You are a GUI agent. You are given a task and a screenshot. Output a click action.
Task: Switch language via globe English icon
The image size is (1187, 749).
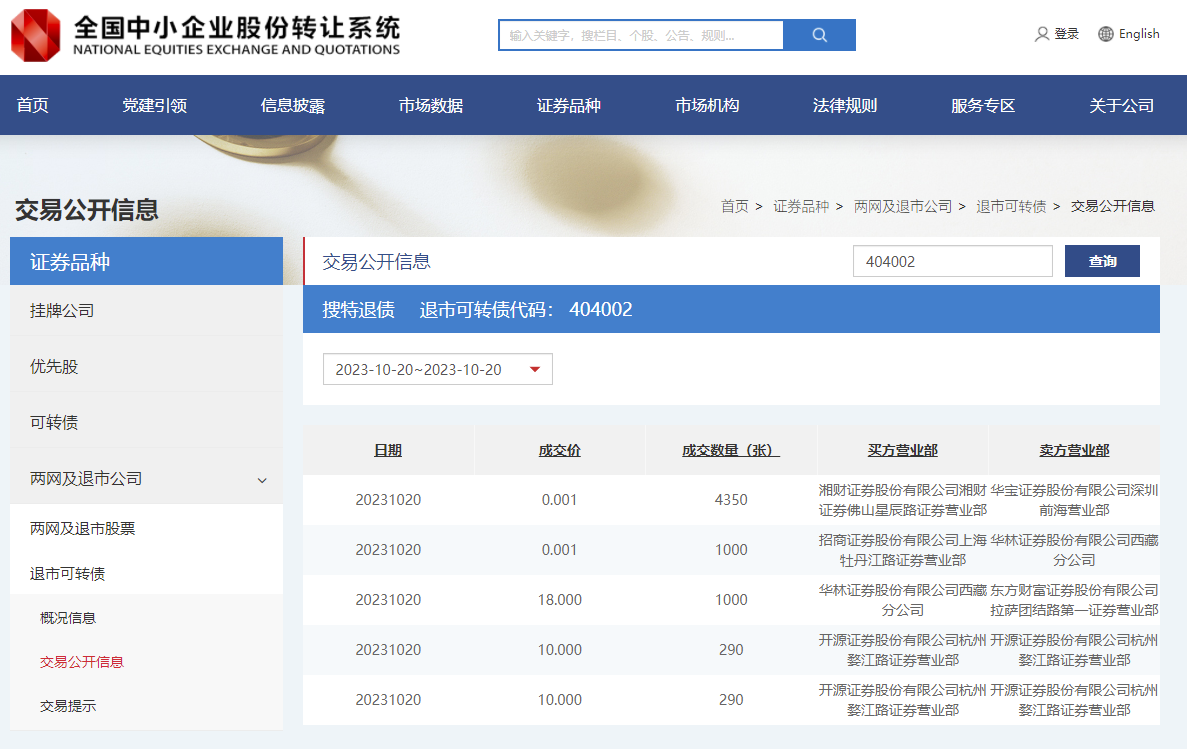1105,34
